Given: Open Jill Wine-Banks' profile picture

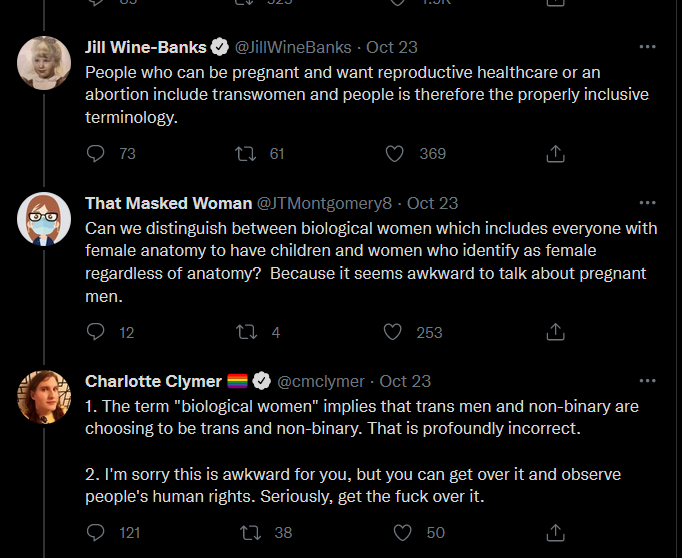Looking at the screenshot, I should point(44,63).
